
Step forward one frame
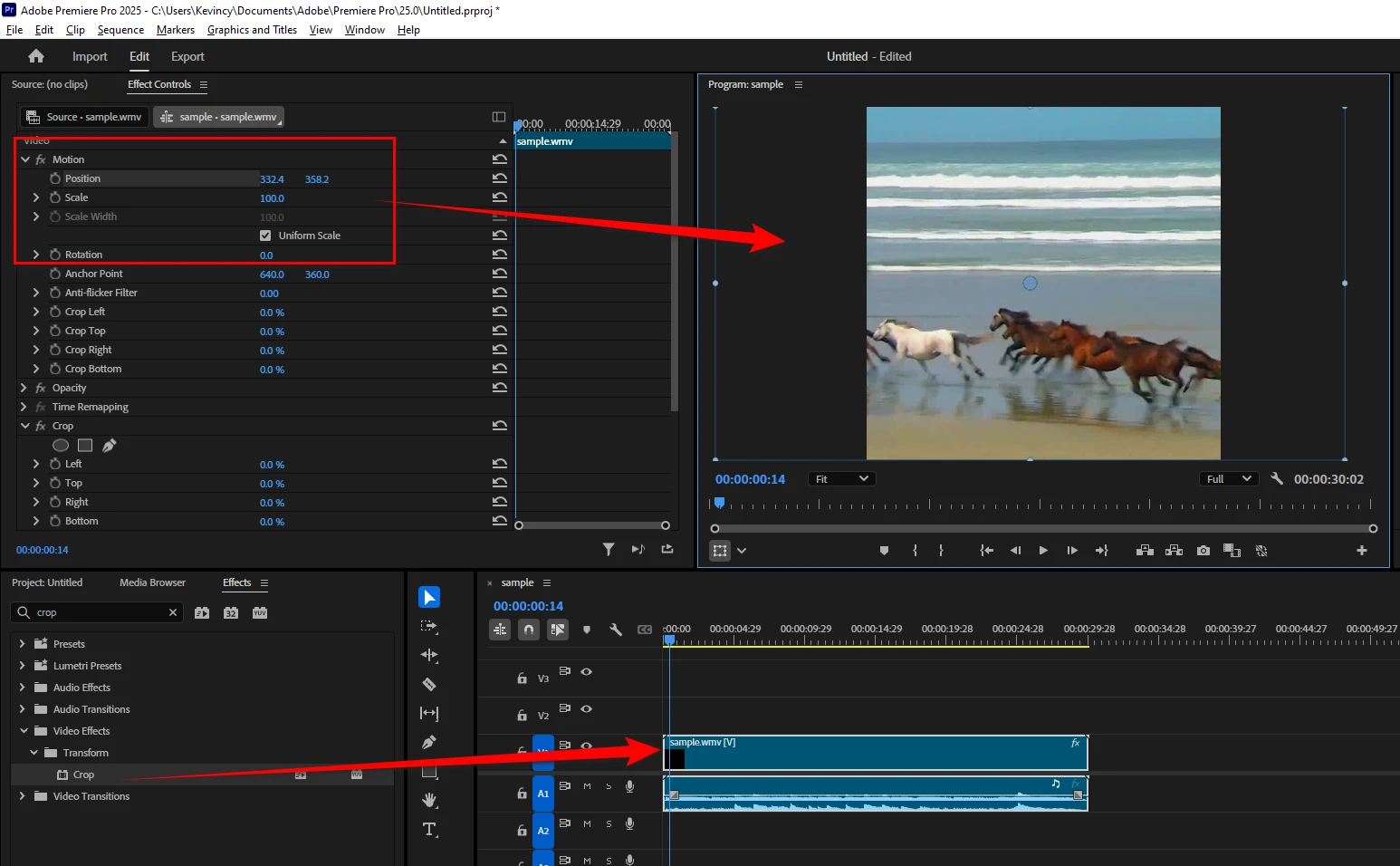click(x=1072, y=550)
